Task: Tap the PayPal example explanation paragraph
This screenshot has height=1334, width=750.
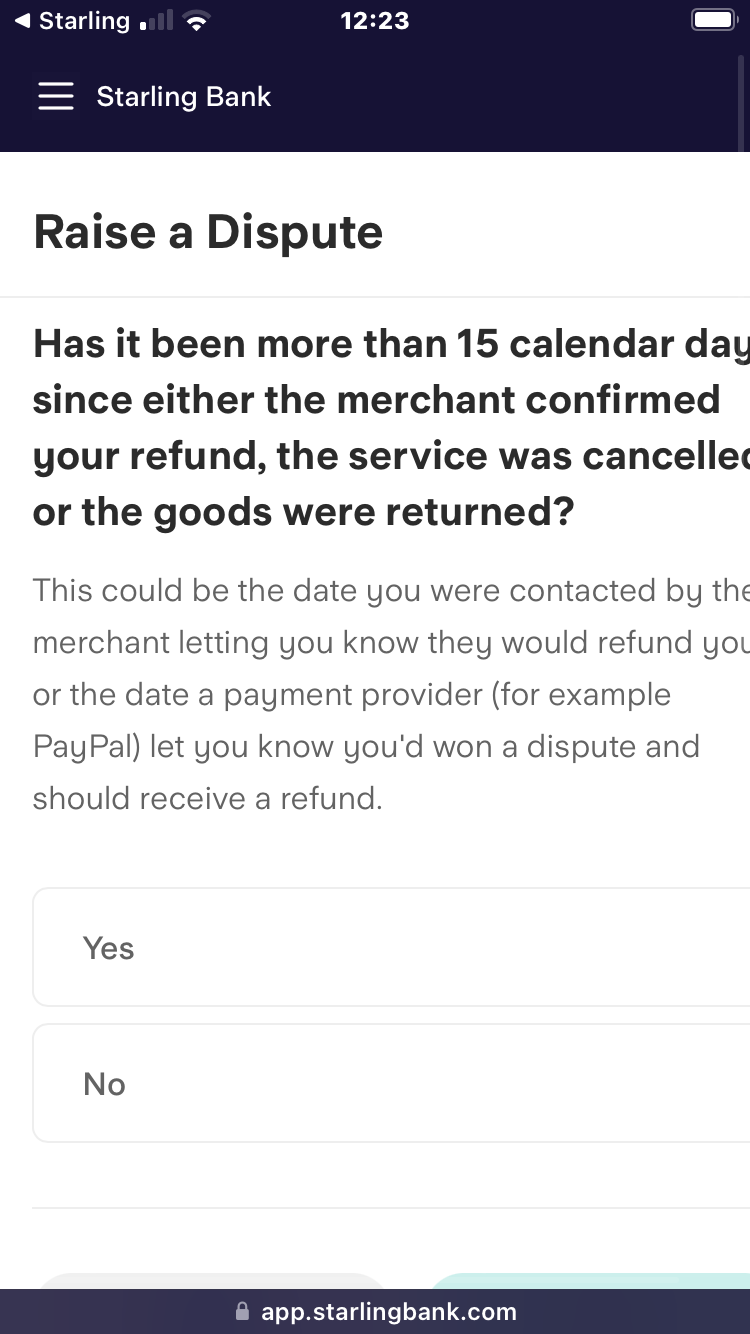Action: (391, 694)
